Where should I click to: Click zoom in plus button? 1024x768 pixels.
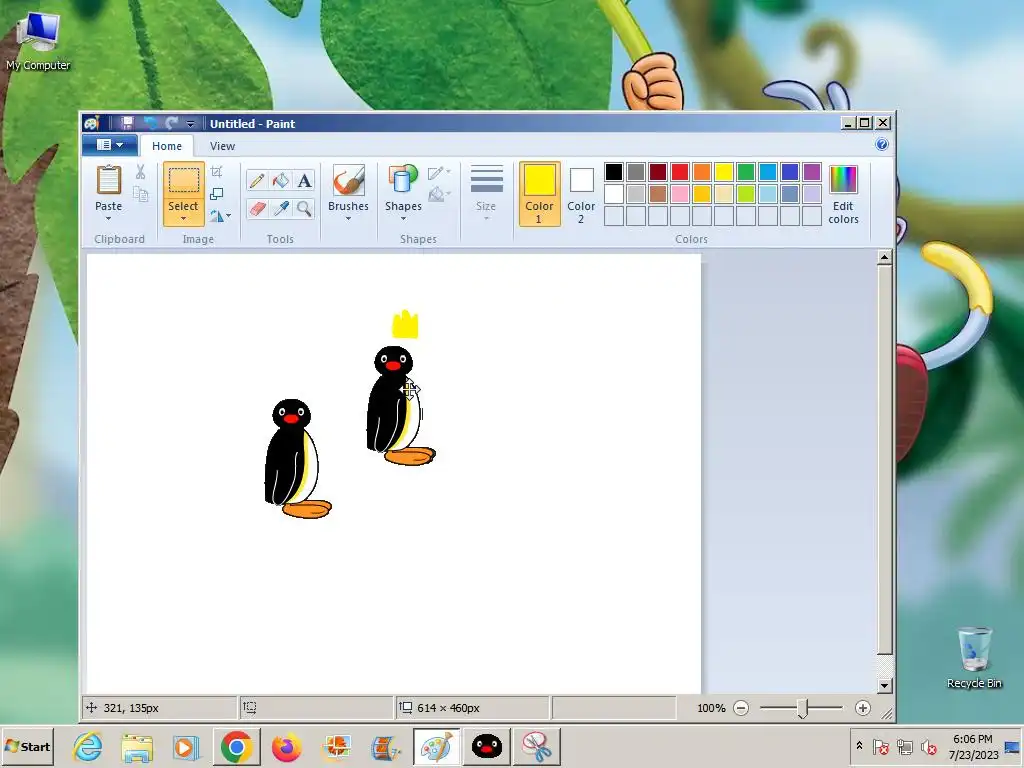click(863, 708)
